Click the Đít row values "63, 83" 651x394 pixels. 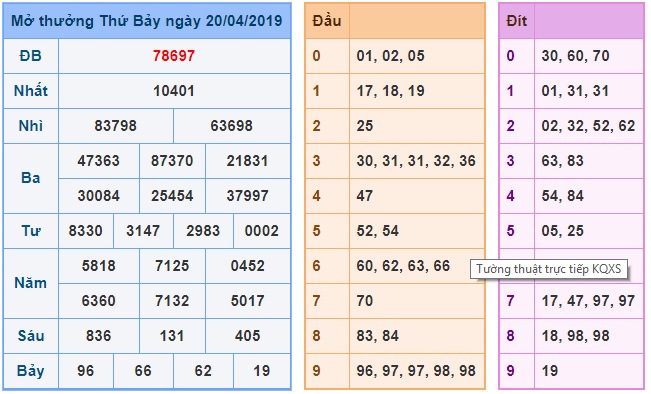pos(563,161)
